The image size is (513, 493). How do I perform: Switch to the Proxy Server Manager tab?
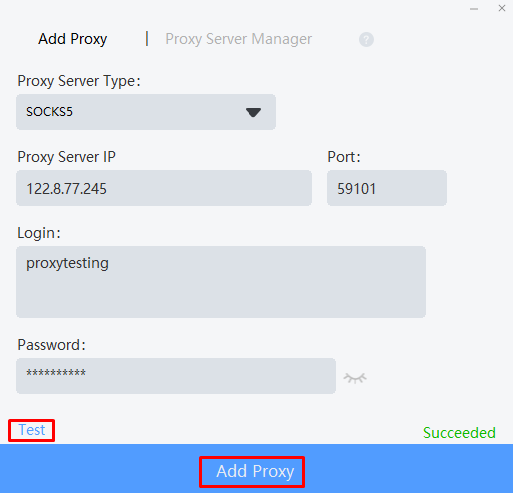[239, 39]
